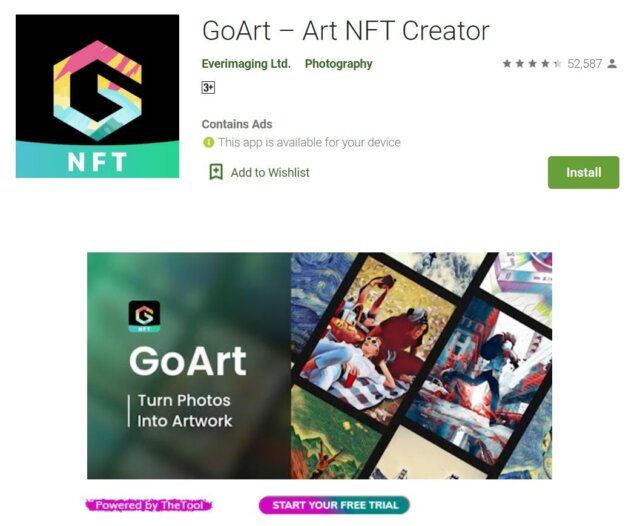Open the picnic artwork thumbnail in banner
640x526 pixels.
(378, 340)
